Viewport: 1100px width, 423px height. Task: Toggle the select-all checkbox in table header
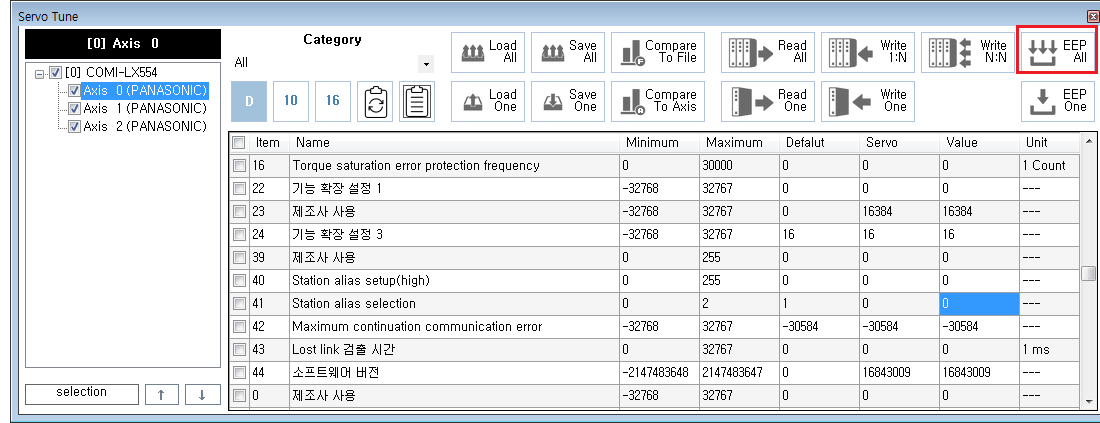click(239, 143)
